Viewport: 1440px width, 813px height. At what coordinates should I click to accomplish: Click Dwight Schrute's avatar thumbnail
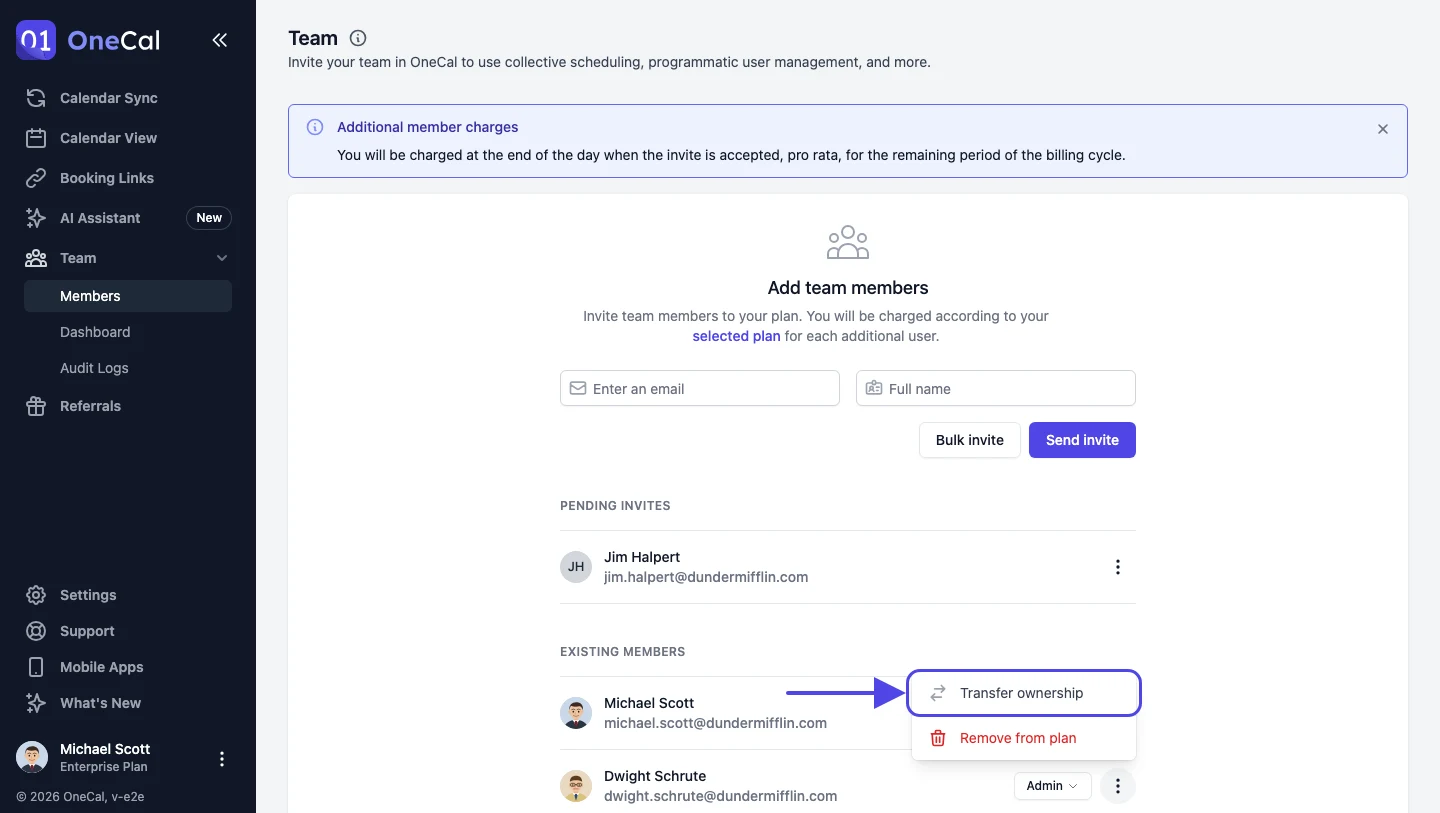click(576, 786)
